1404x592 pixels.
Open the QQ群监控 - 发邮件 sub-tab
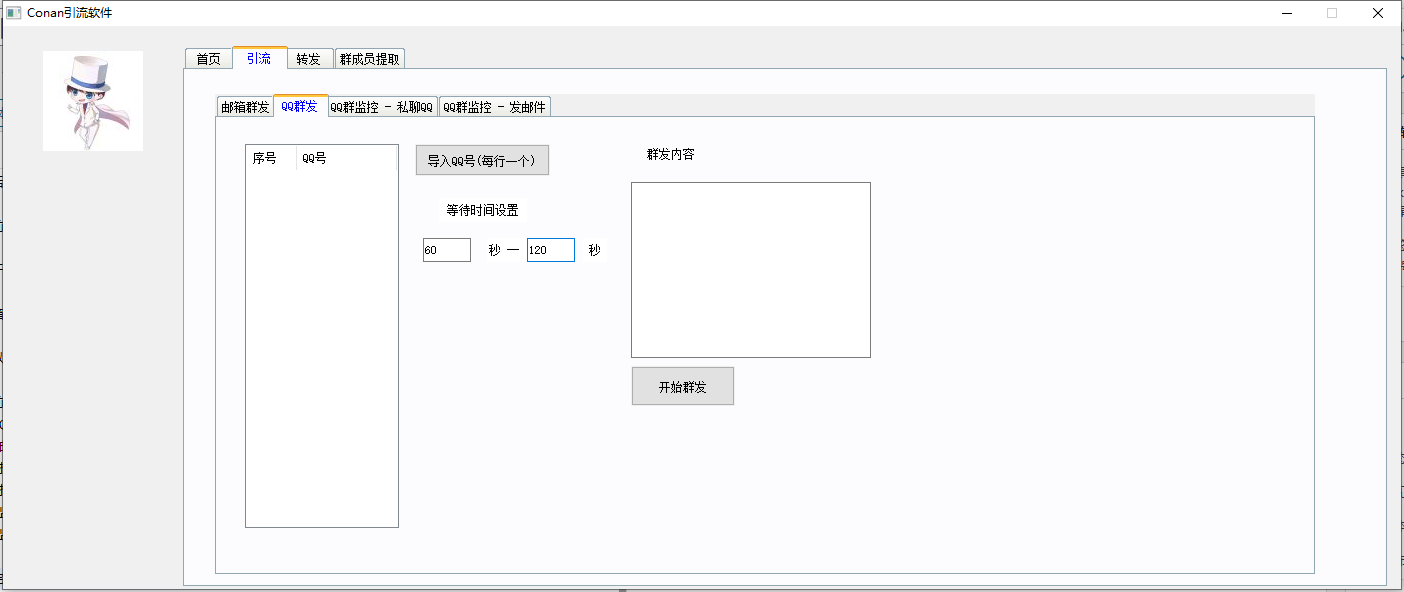pos(495,107)
